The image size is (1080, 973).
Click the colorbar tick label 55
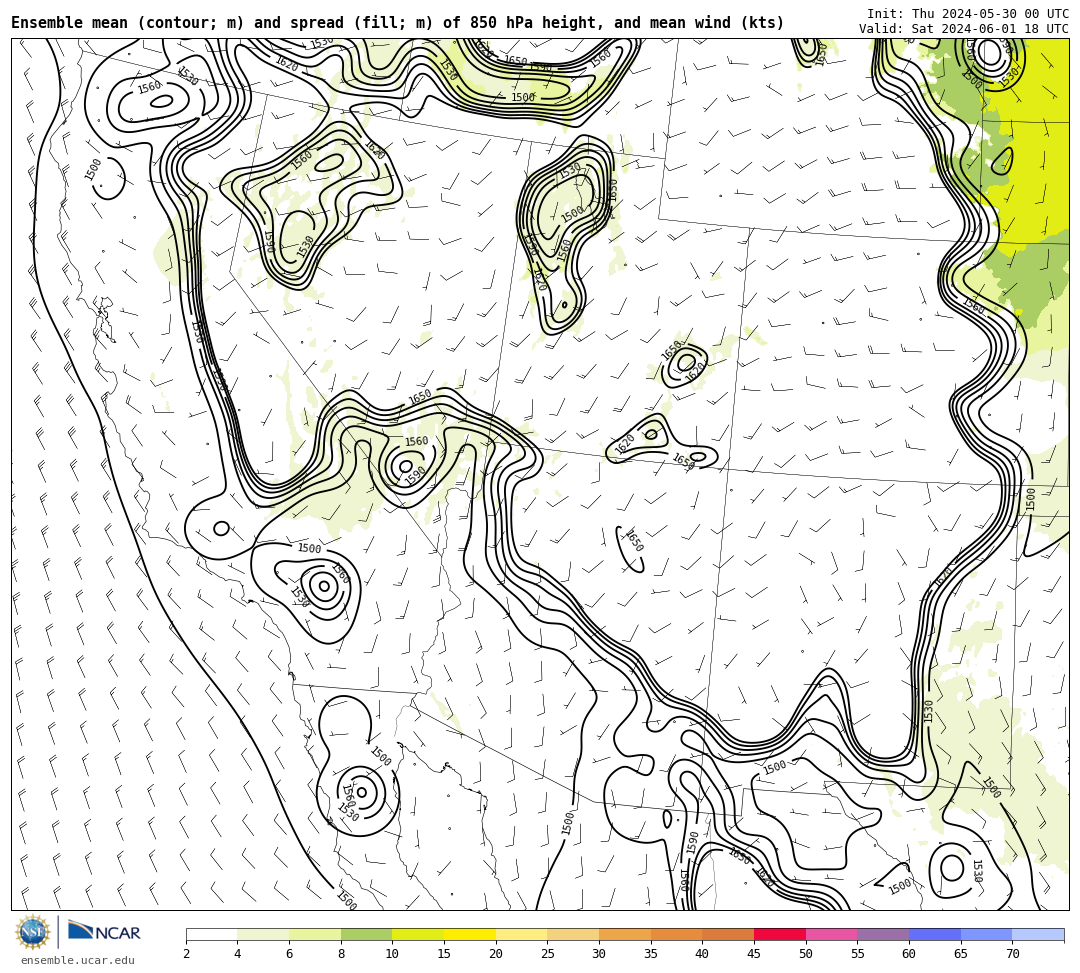point(857,954)
